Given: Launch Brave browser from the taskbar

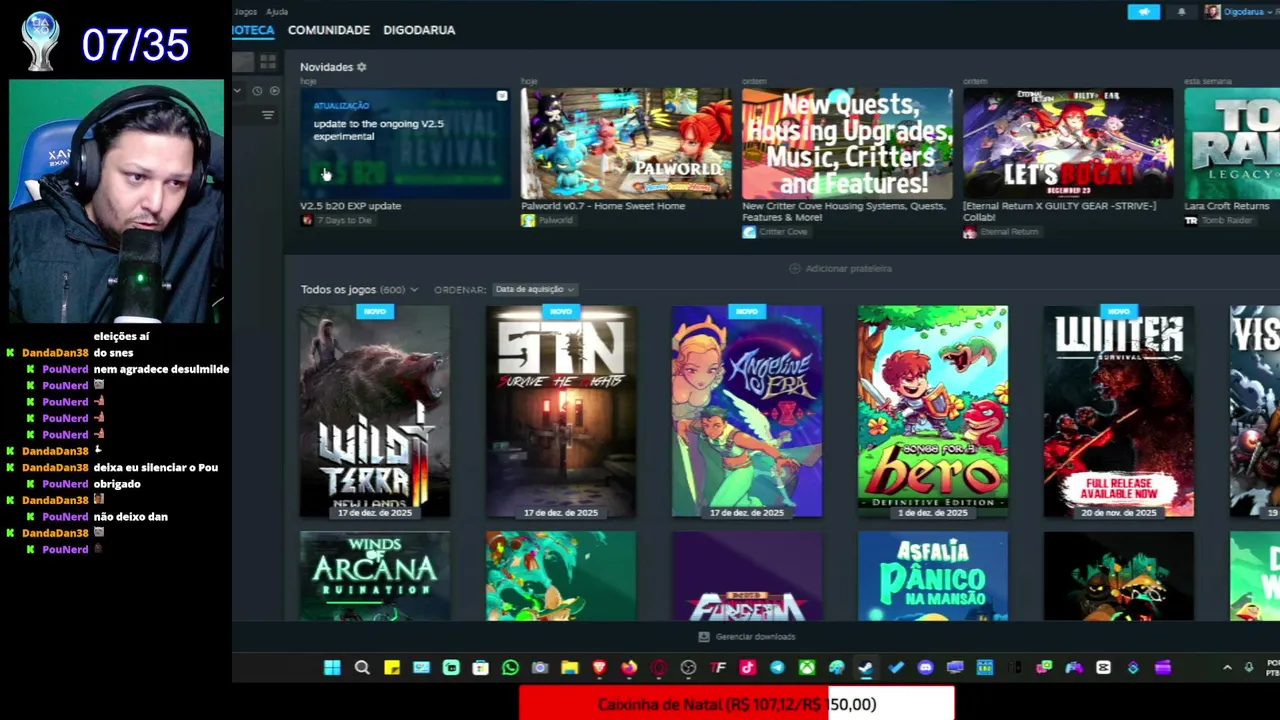Looking at the screenshot, I should [599, 668].
